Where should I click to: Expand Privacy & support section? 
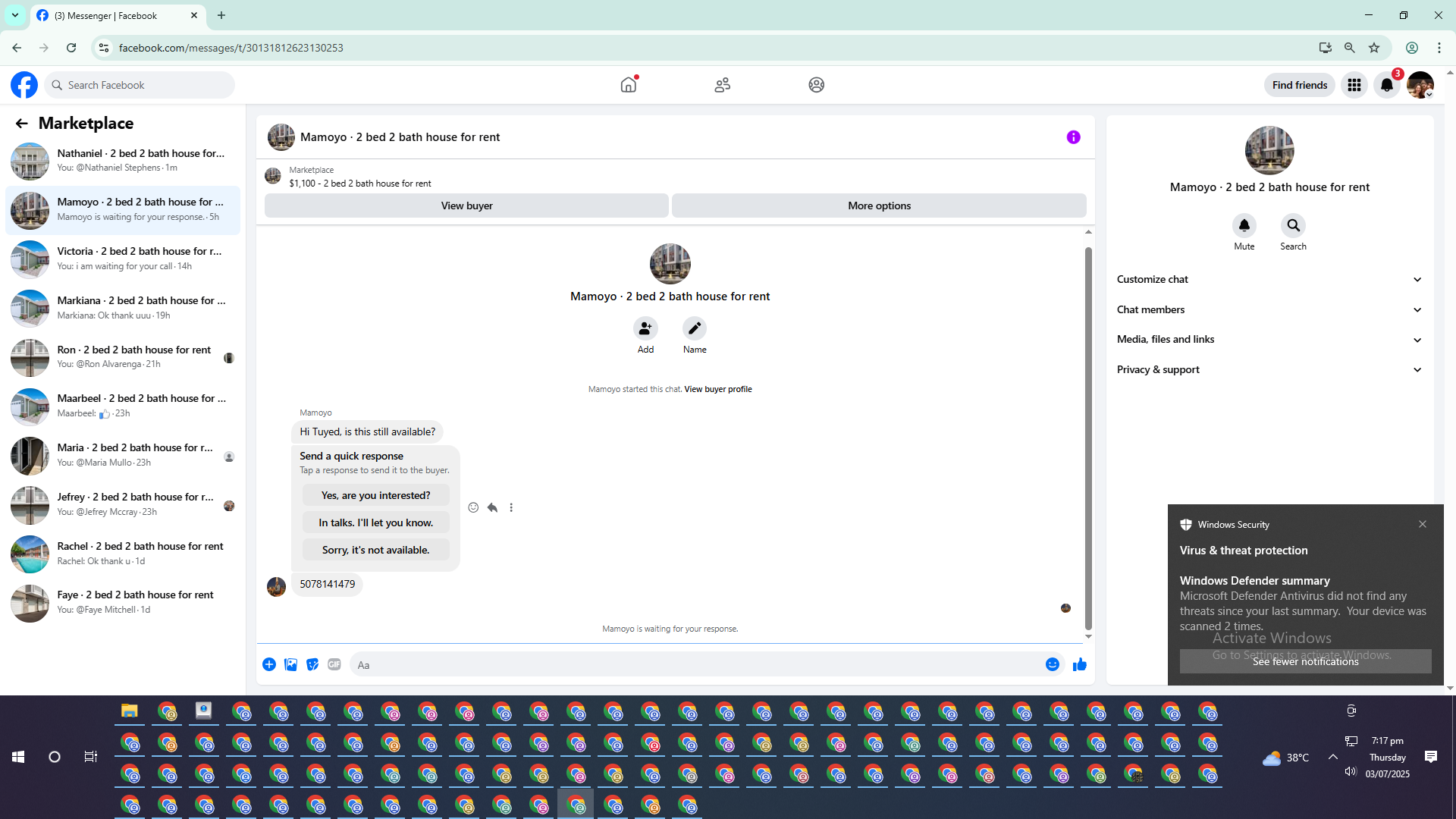click(x=1269, y=370)
